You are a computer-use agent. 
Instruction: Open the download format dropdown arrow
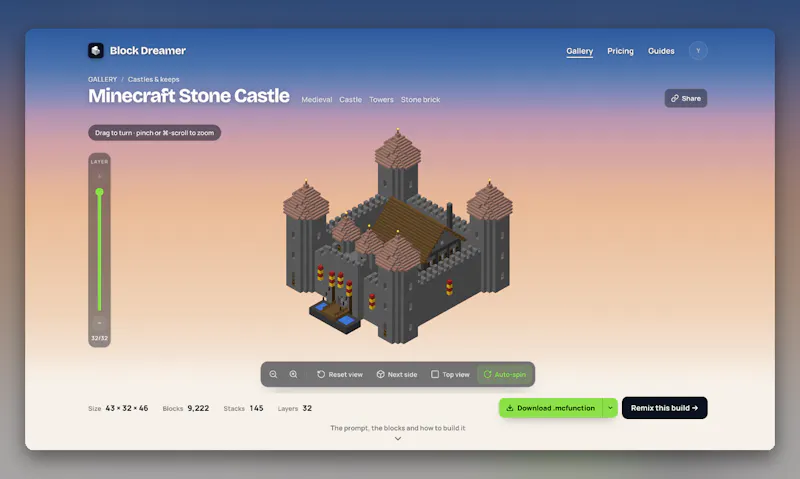[x=610, y=408]
